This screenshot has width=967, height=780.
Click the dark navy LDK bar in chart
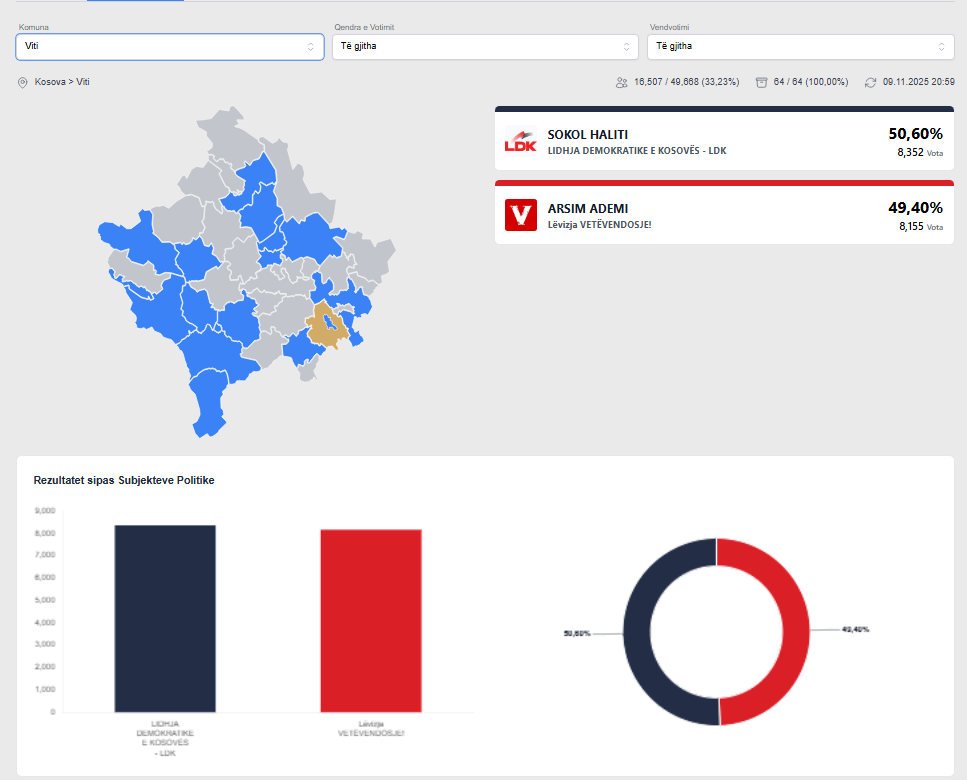click(x=165, y=618)
